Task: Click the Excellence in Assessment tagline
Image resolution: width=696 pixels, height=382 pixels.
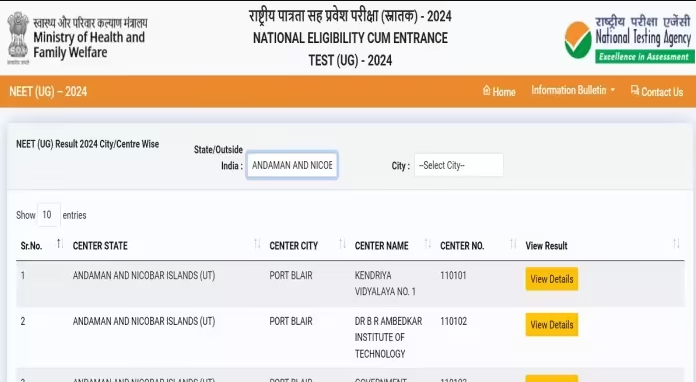Action: click(x=644, y=57)
